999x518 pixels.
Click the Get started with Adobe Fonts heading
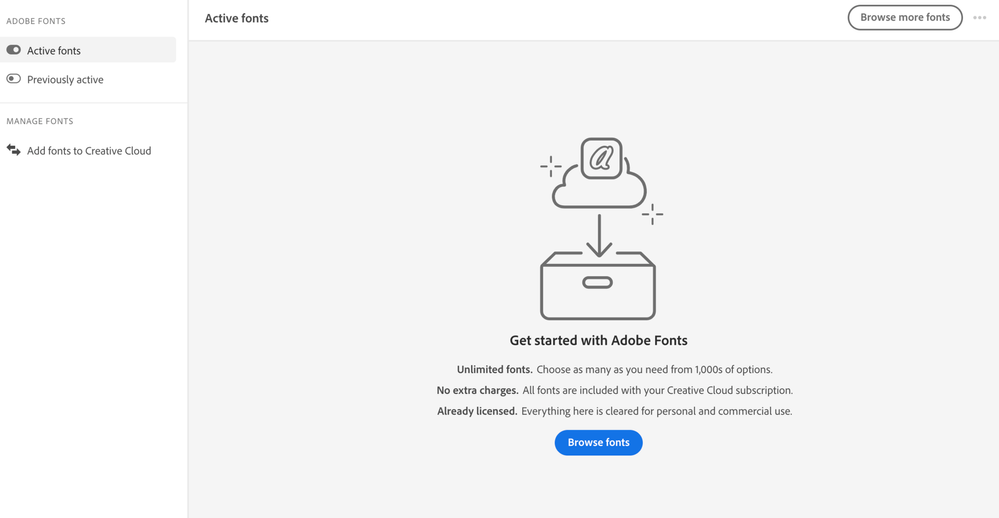pyautogui.click(x=598, y=341)
